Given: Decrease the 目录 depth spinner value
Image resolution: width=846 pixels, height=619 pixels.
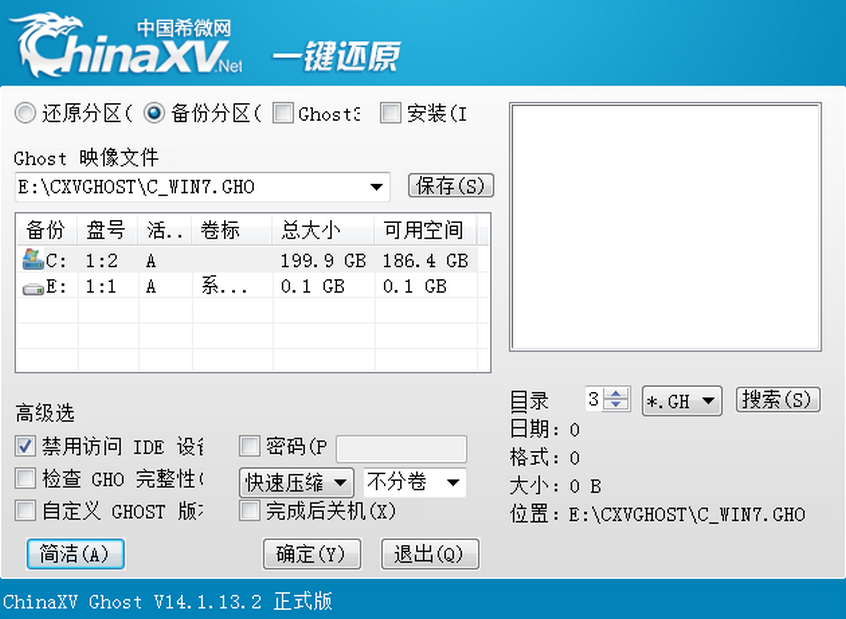Looking at the screenshot, I should (x=616, y=405).
